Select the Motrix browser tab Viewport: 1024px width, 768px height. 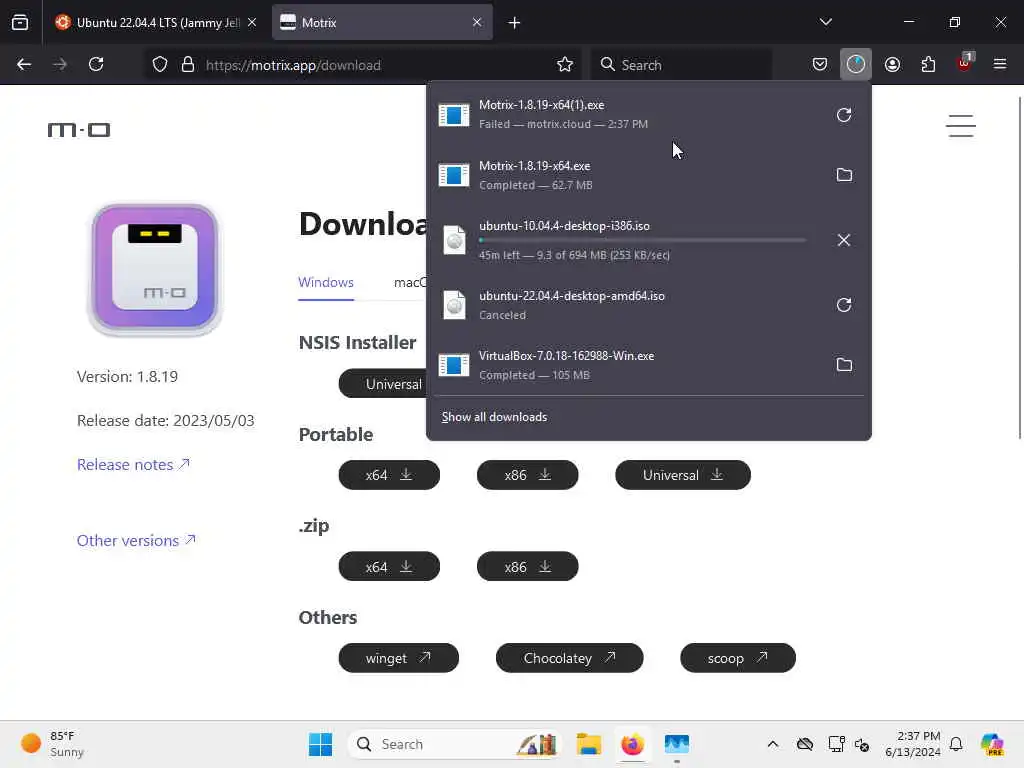click(x=382, y=22)
